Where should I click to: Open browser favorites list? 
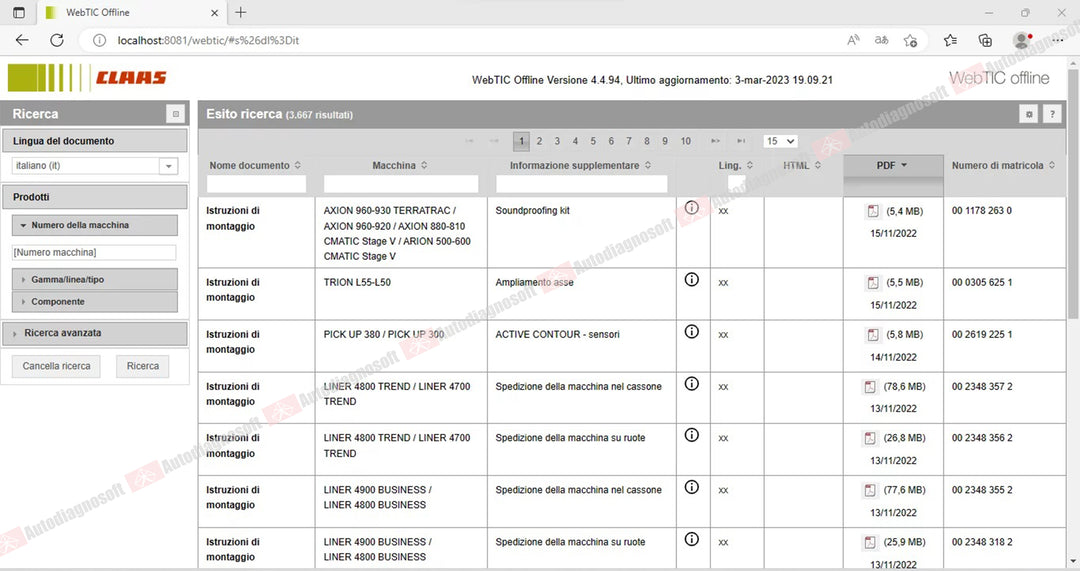[x=951, y=41]
